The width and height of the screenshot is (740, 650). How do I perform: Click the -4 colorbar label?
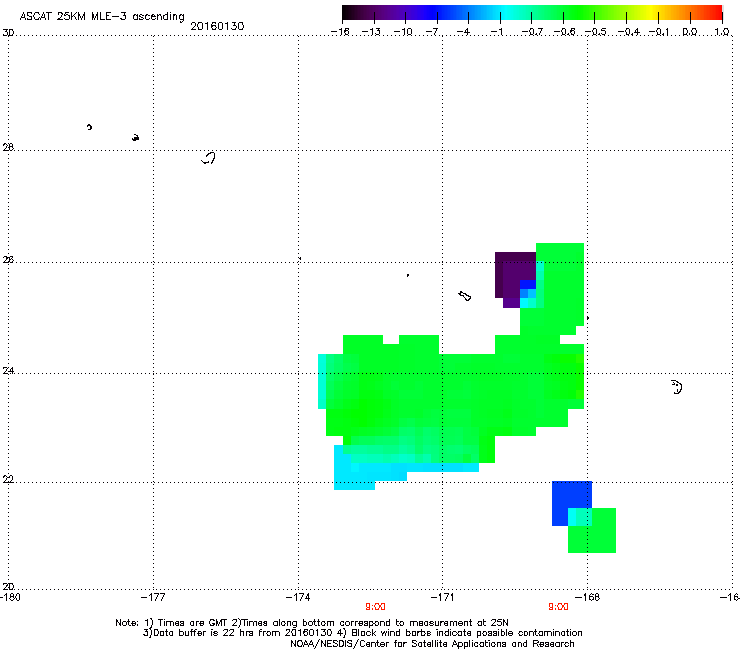[x=465, y=32]
